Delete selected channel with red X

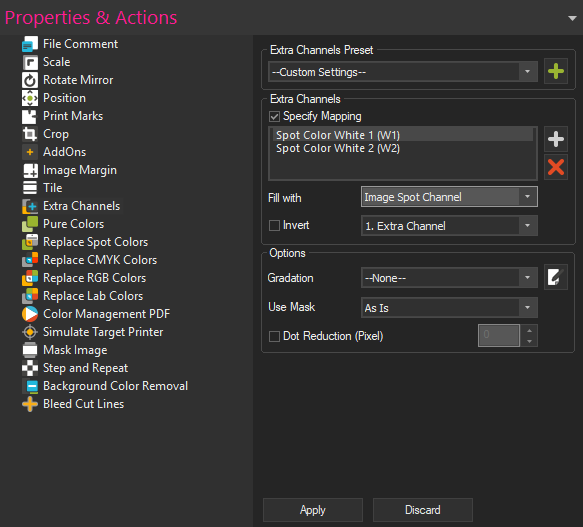(x=555, y=167)
